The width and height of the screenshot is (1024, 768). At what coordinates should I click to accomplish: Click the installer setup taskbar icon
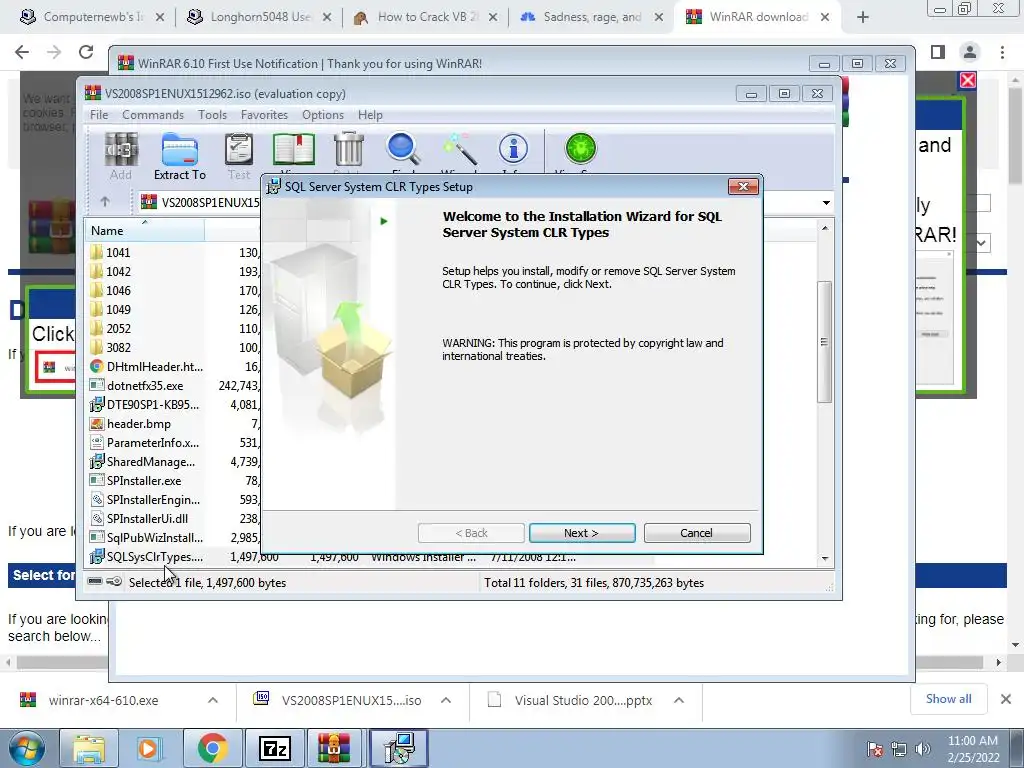[x=398, y=748]
